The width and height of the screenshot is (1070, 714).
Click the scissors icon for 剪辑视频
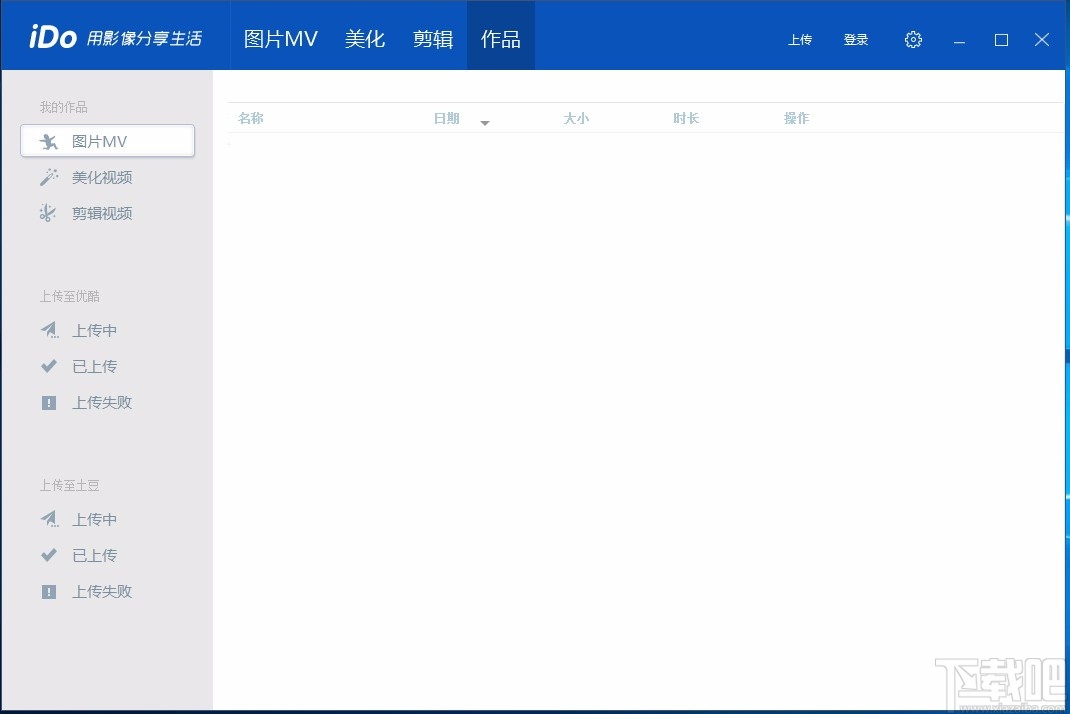pyautogui.click(x=48, y=213)
